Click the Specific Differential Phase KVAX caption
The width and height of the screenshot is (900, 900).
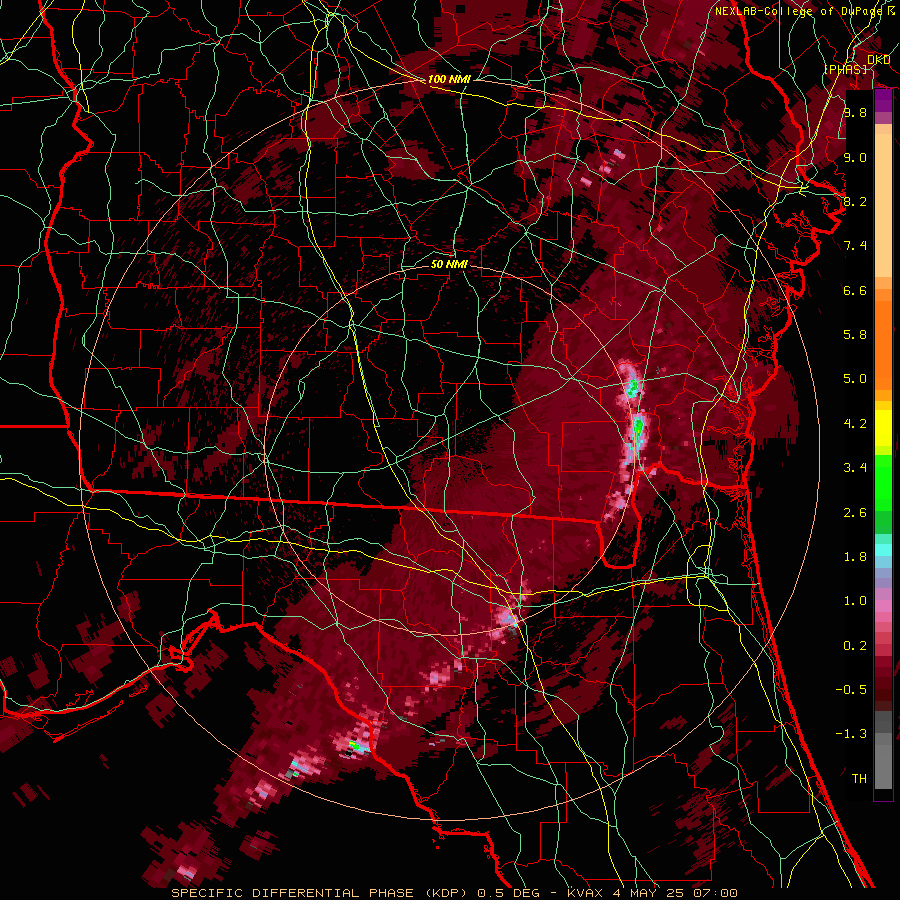[455, 893]
